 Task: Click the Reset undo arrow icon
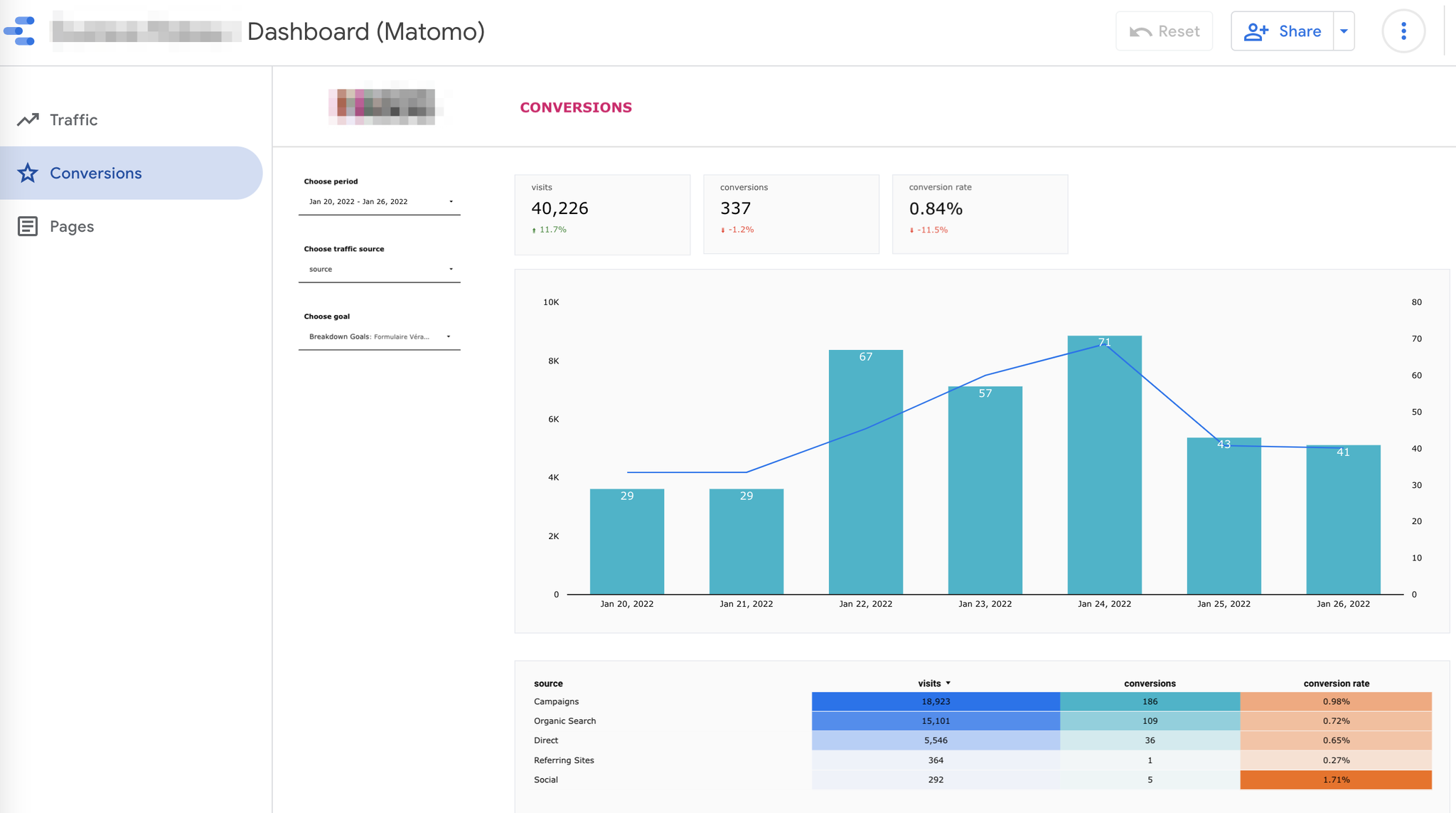[1140, 31]
